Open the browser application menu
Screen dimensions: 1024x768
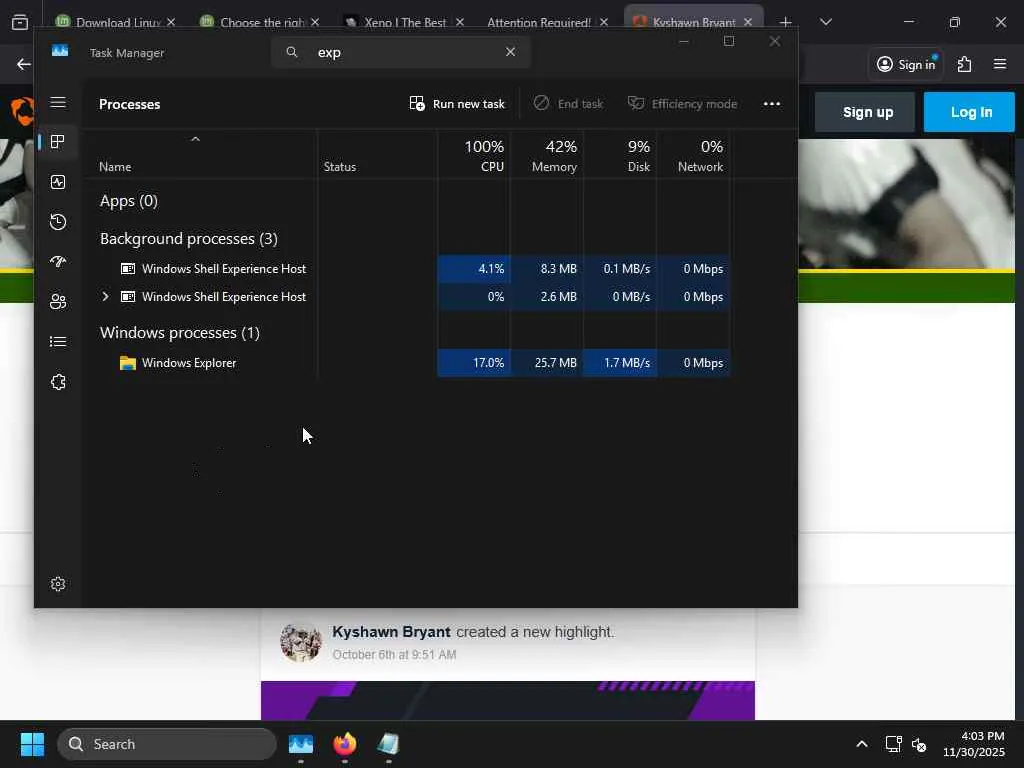[1000, 64]
